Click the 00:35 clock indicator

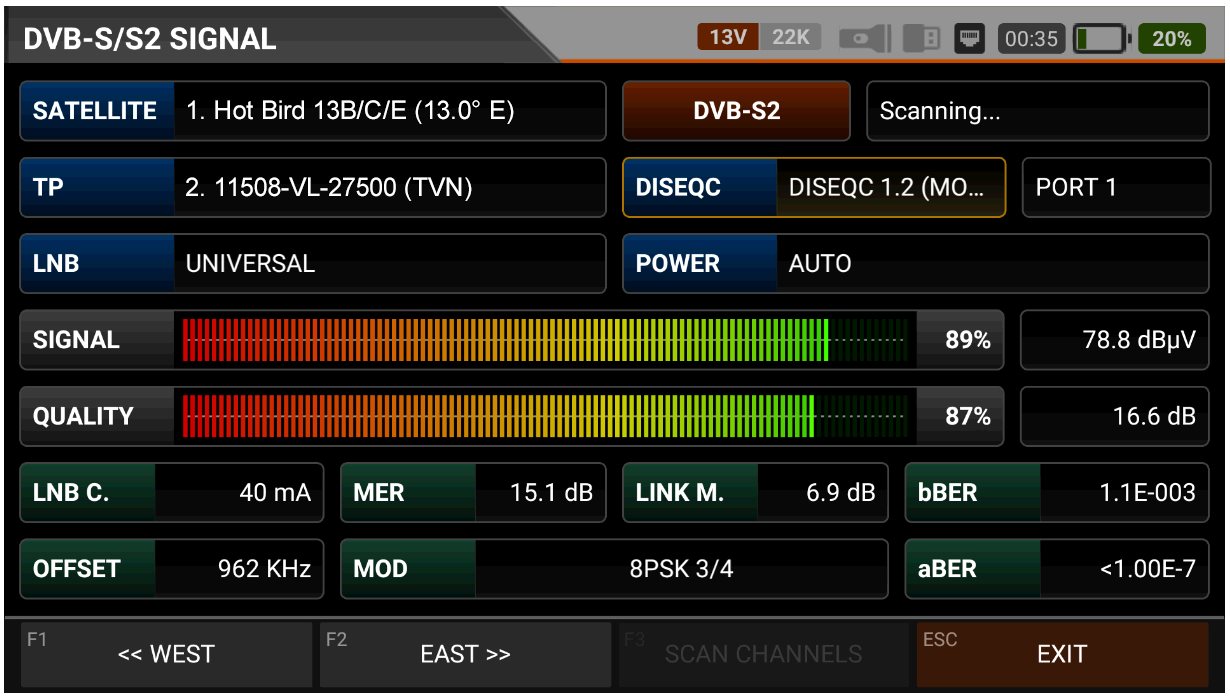pos(1031,39)
